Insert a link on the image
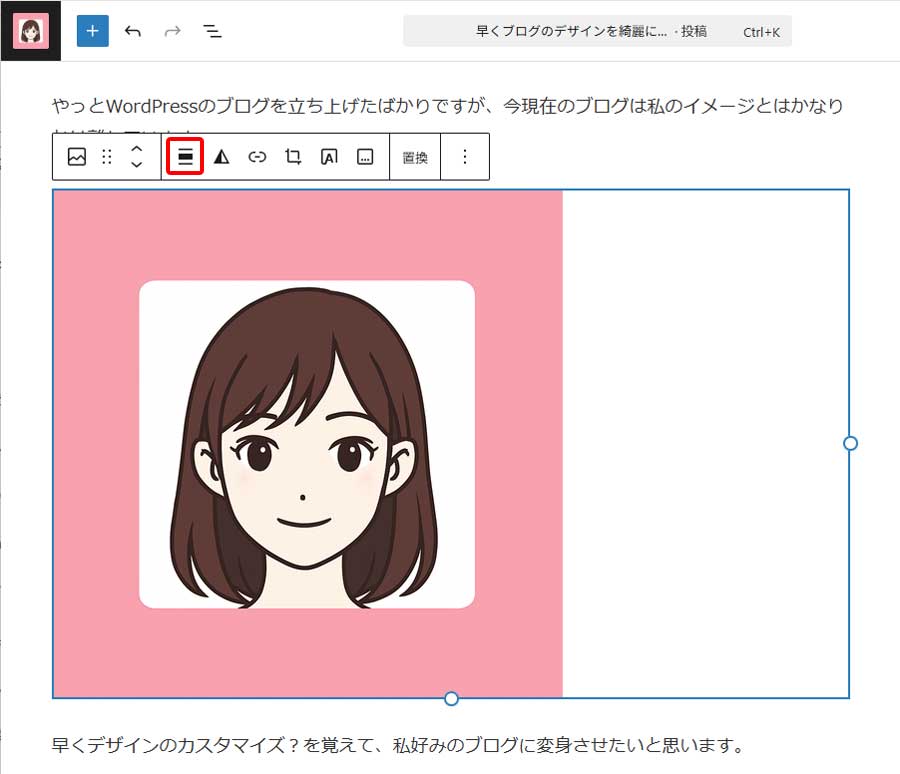 (257, 156)
